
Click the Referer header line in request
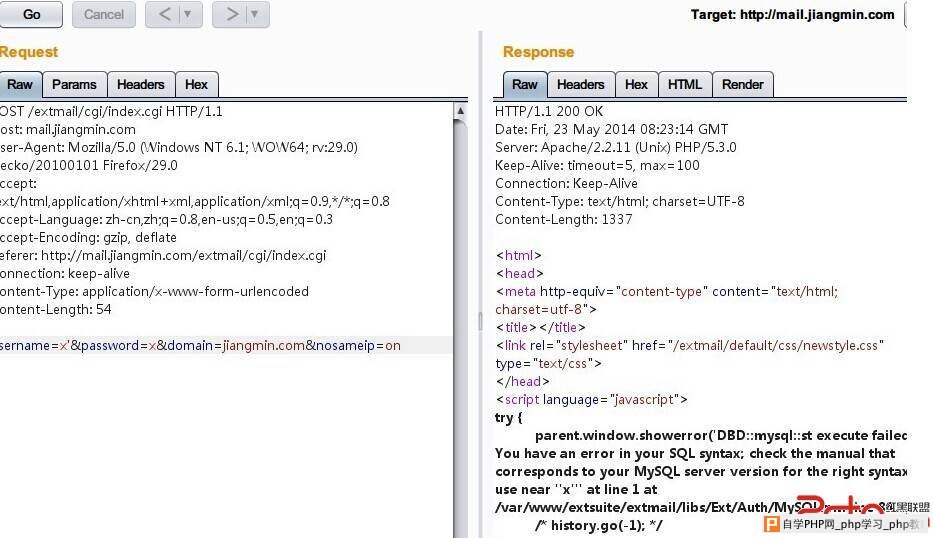tap(163, 255)
